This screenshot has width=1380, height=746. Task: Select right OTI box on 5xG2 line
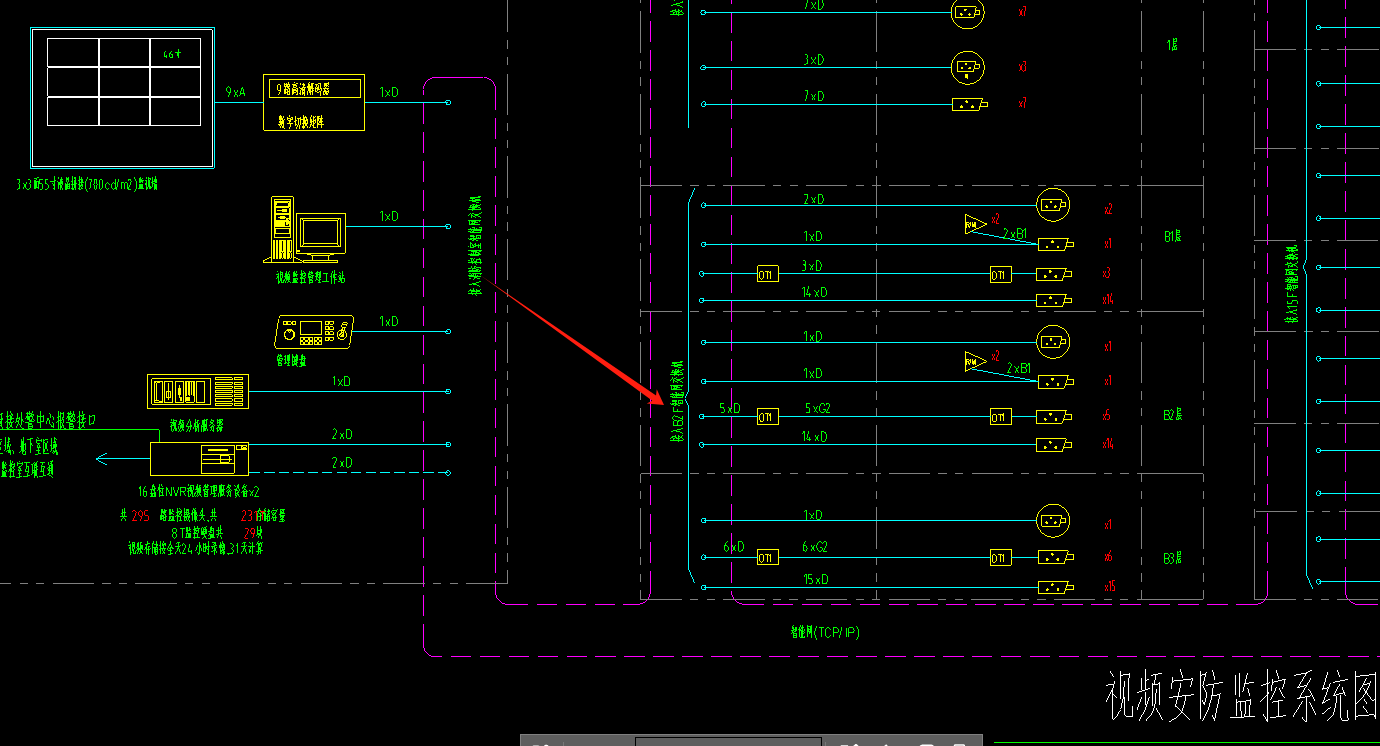coord(1000,416)
